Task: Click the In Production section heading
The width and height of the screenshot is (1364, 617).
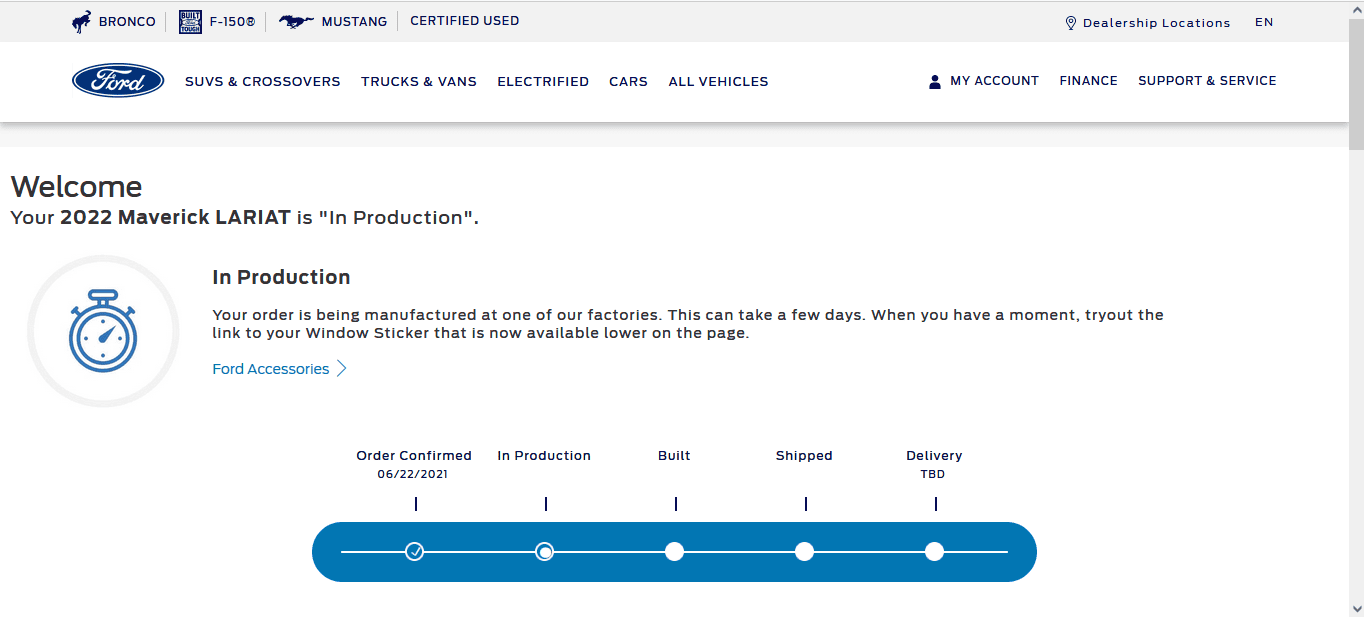Action: [x=281, y=278]
